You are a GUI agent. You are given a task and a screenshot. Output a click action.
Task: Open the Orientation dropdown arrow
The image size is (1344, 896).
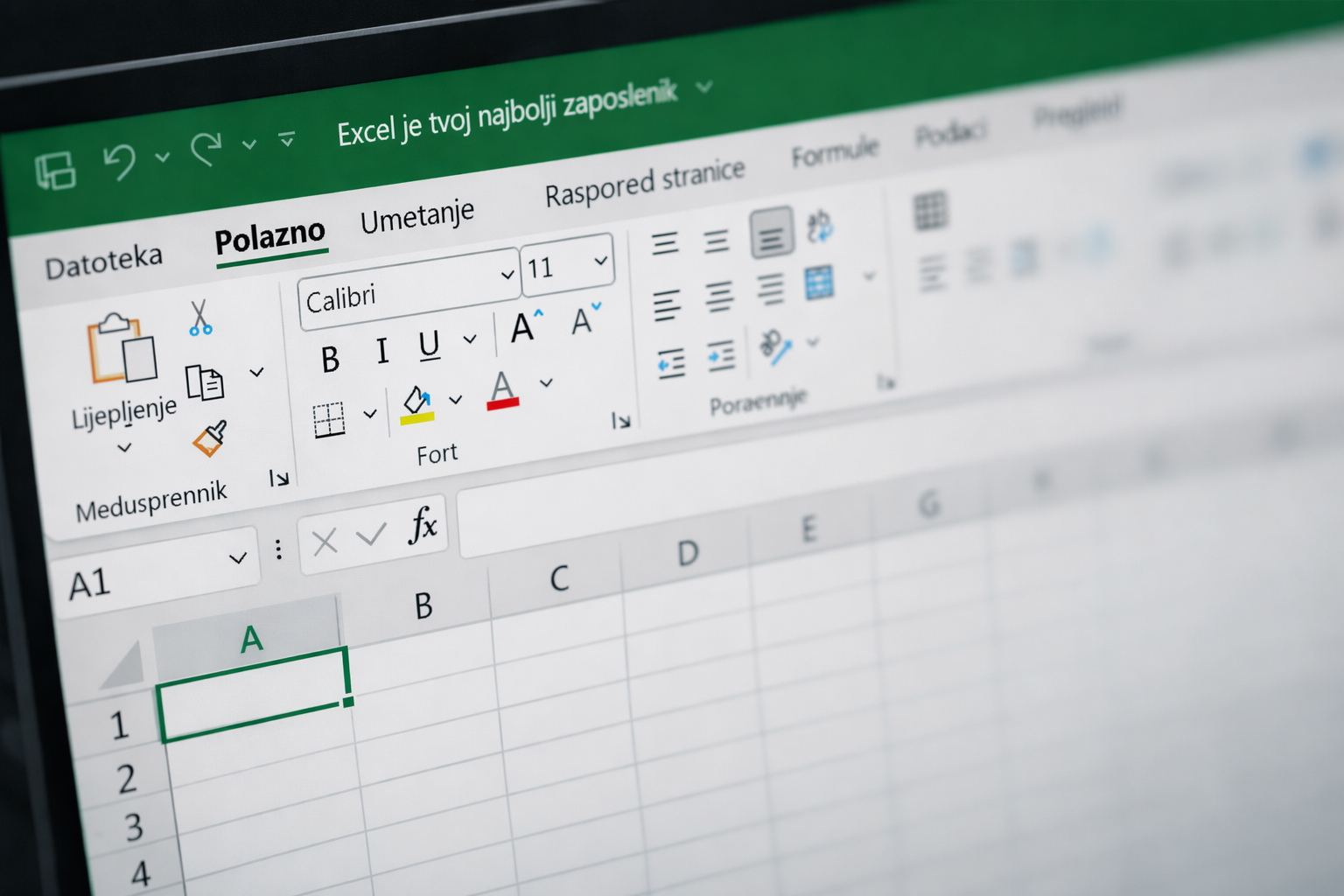coord(813,341)
